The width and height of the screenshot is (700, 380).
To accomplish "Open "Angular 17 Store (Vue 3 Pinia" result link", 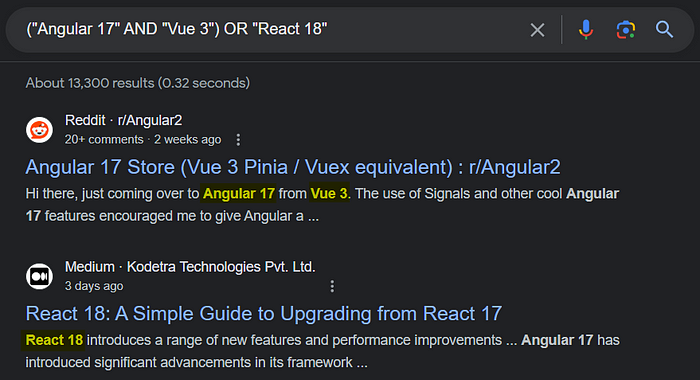I will 293,167.
